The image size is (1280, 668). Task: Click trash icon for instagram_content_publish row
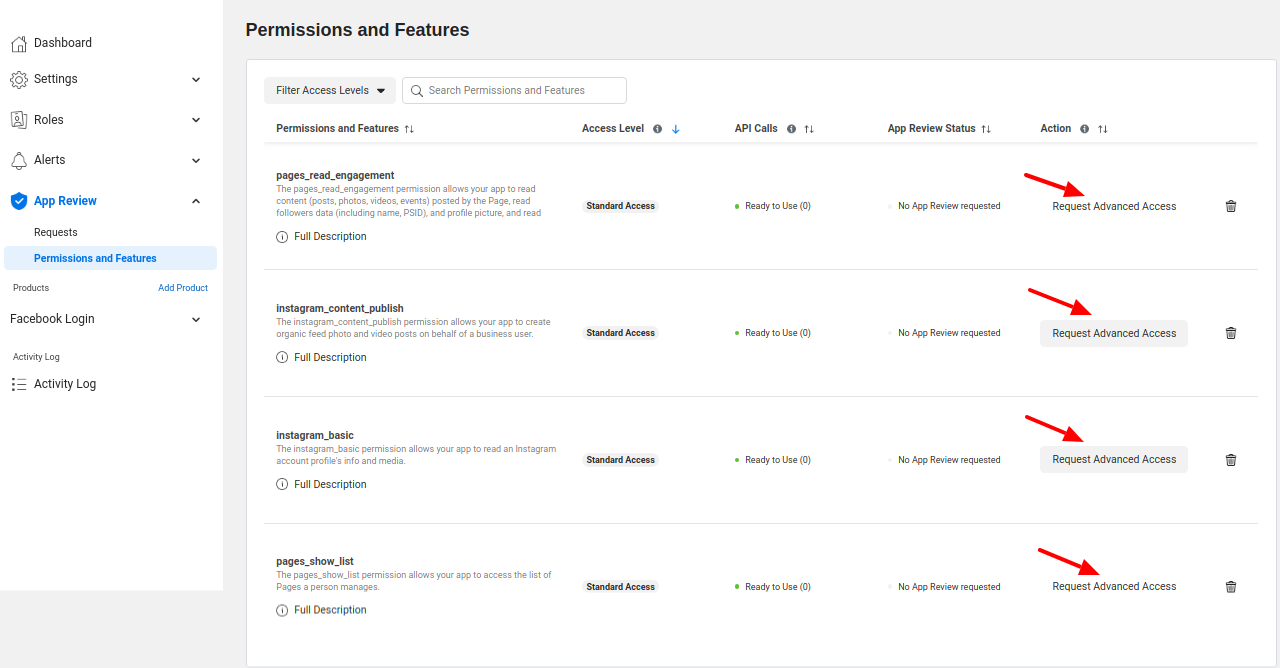pyautogui.click(x=1231, y=333)
